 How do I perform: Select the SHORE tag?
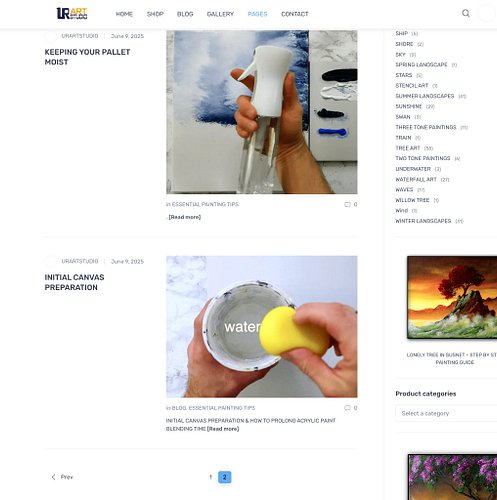pos(404,44)
